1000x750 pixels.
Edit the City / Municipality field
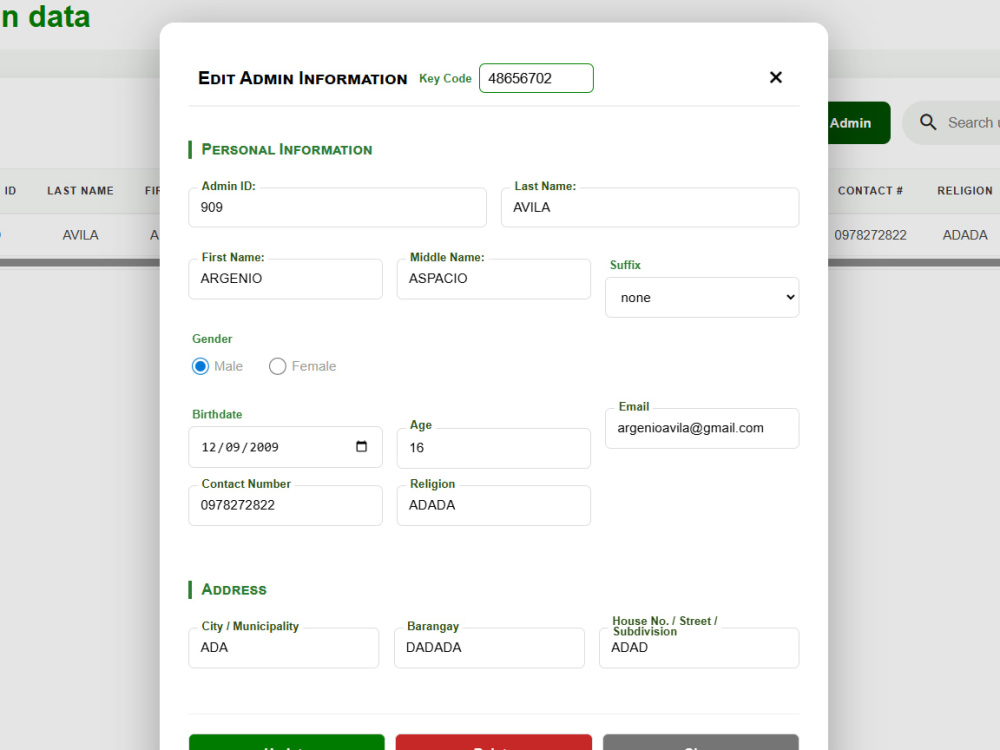click(x=284, y=647)
